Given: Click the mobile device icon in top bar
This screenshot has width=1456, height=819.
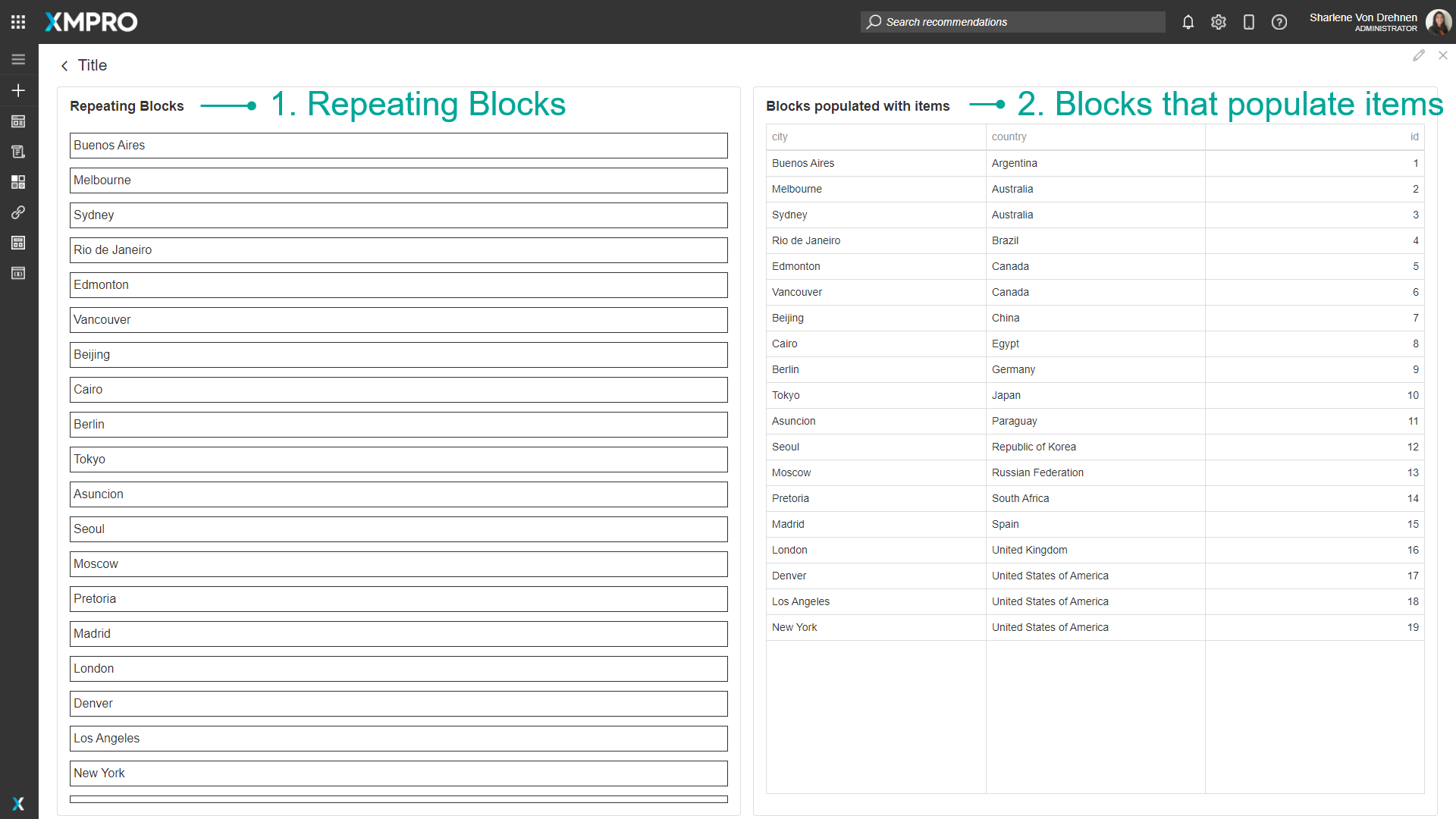Looking at the screenshot, I should coord(1249,22).
